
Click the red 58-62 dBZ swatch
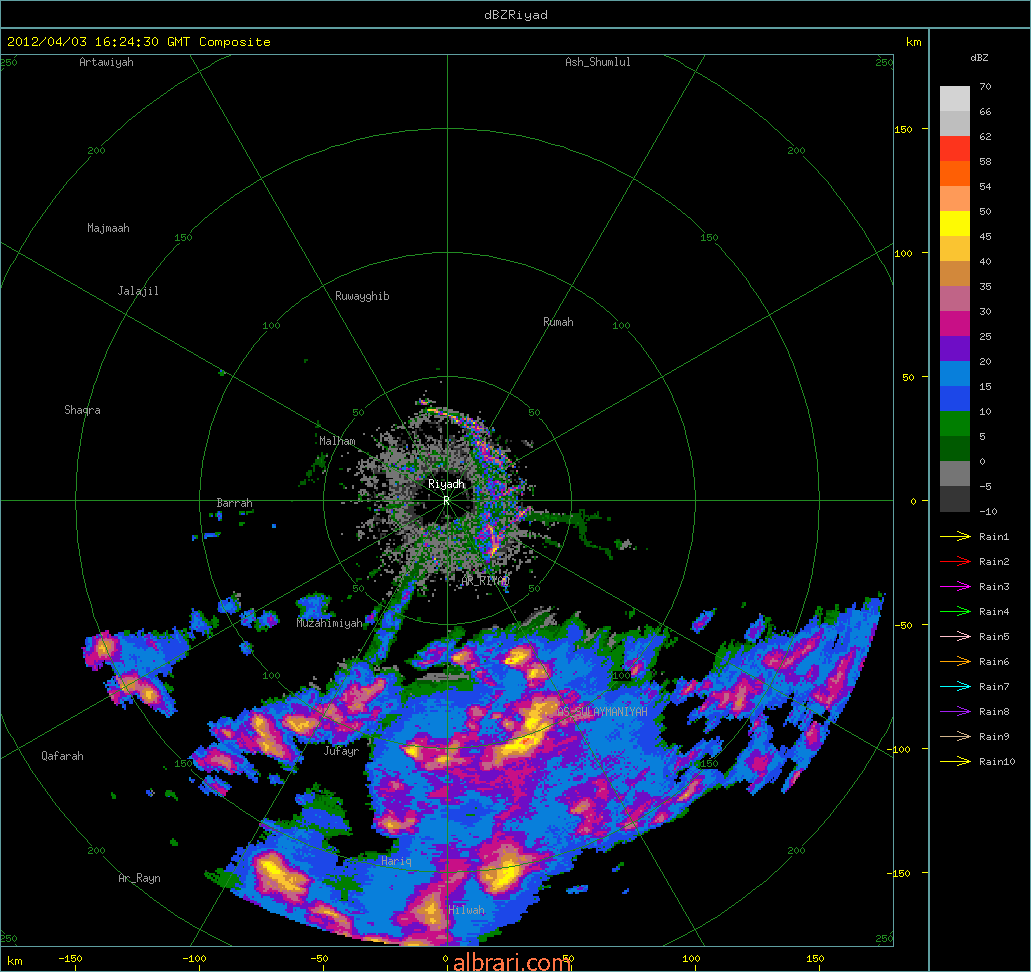(x=955, y=149)
